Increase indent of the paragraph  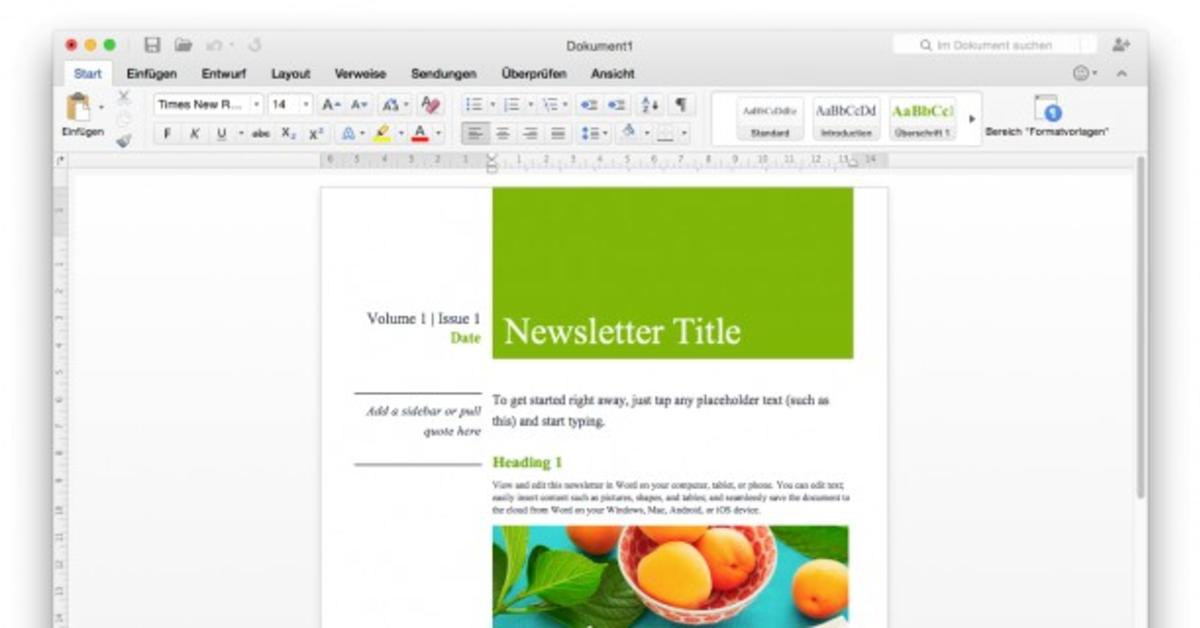click(x=617, y=104)
